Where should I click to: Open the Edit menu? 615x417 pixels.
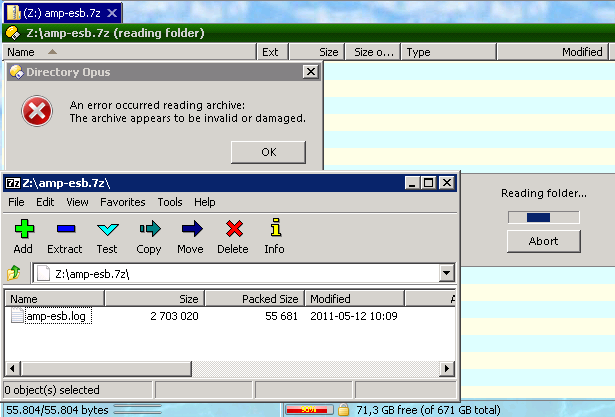point(45,202)
